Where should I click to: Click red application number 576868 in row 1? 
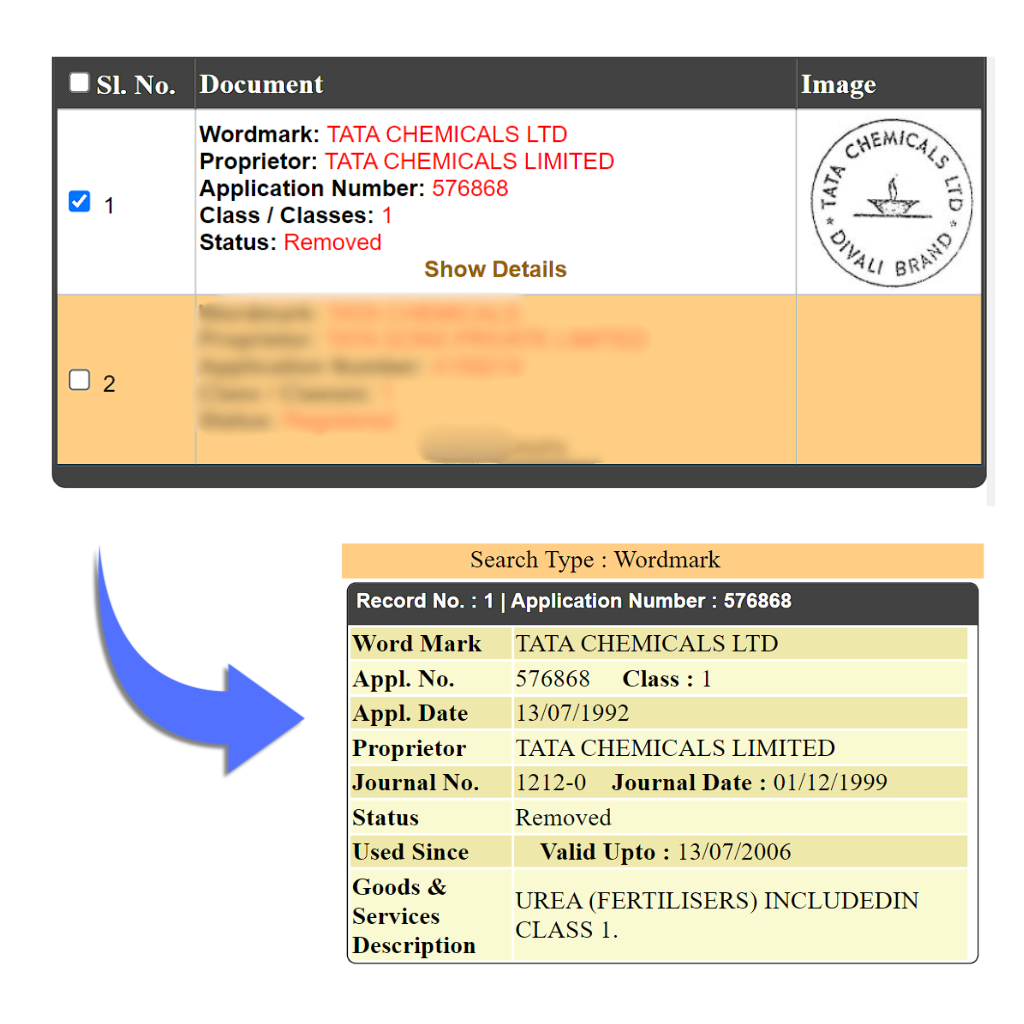[470, 188]
